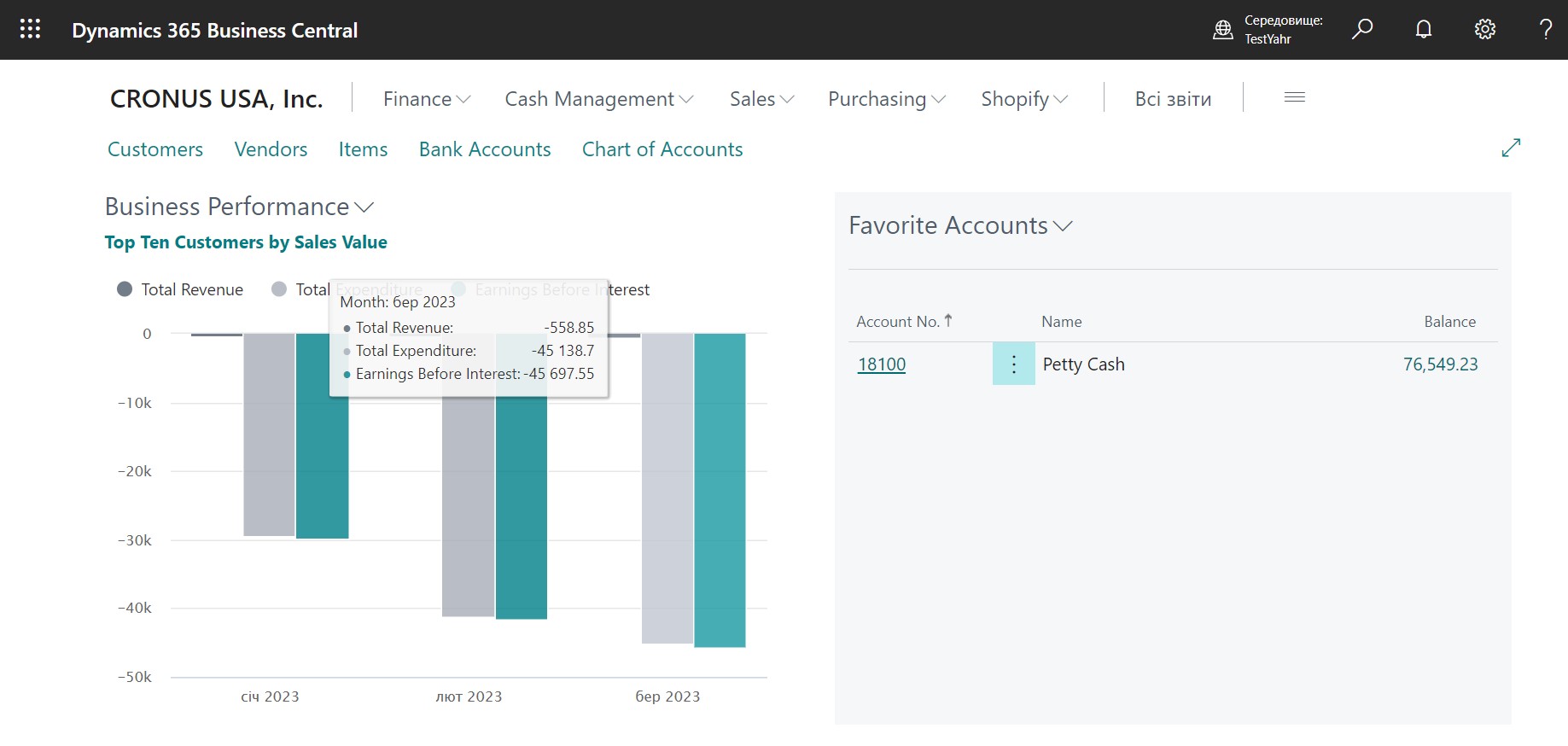Open the notifications bell
The width and height of the screenshot is (1568, 746).
click(x=1423, y=29)
